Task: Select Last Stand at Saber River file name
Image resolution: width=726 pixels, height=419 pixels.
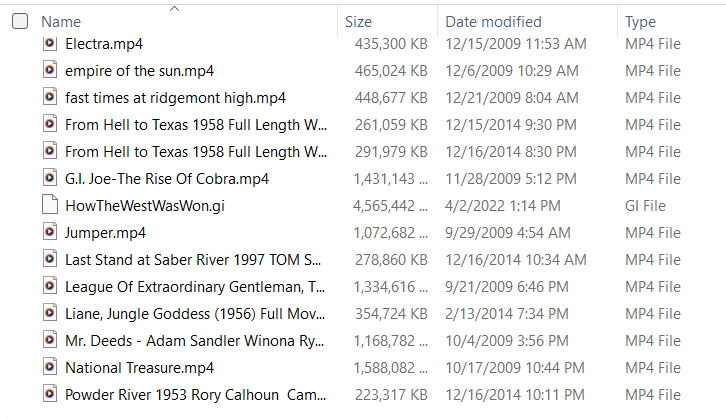Action: click(193, 260)
